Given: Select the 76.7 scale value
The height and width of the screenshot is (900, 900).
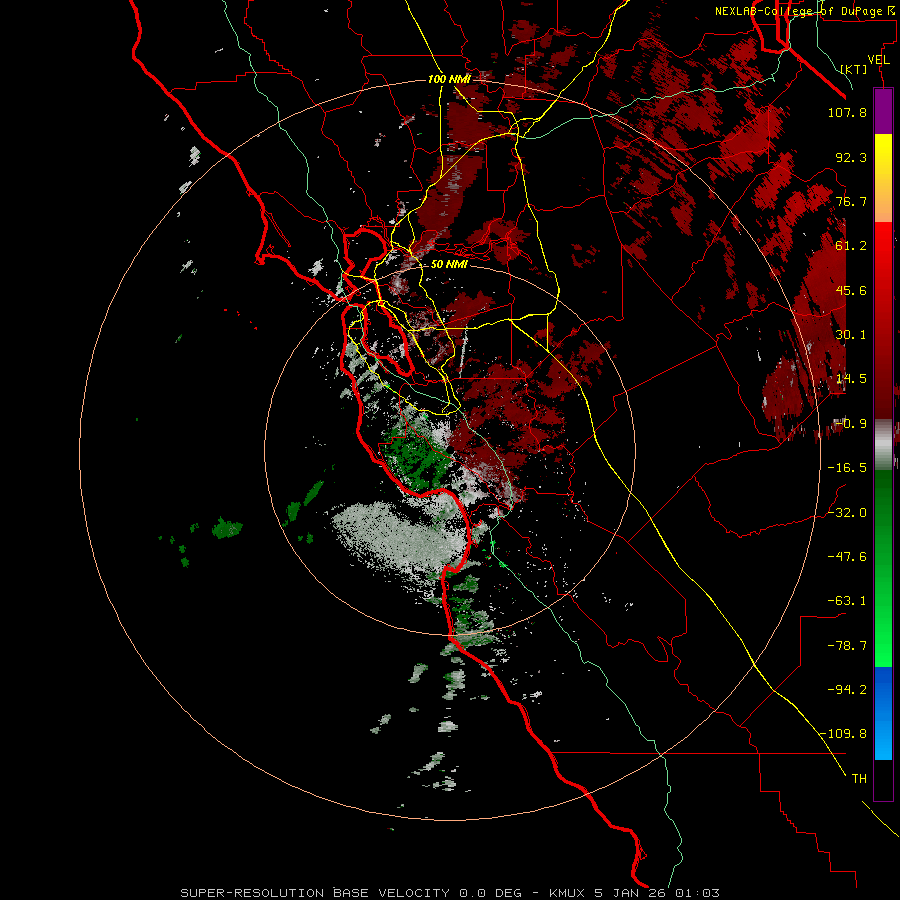Looking at the screenshot, I should pos(851,201).
